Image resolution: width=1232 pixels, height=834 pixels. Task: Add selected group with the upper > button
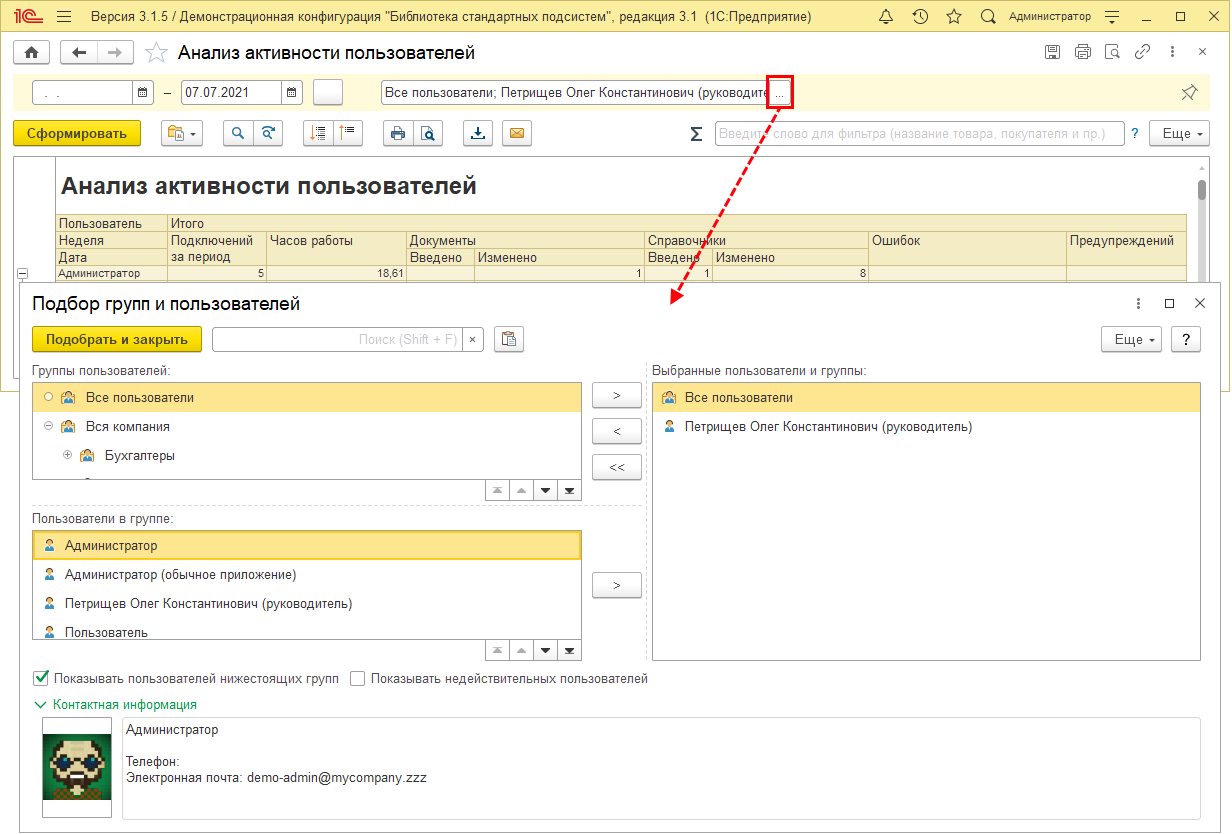click(617, 395)
